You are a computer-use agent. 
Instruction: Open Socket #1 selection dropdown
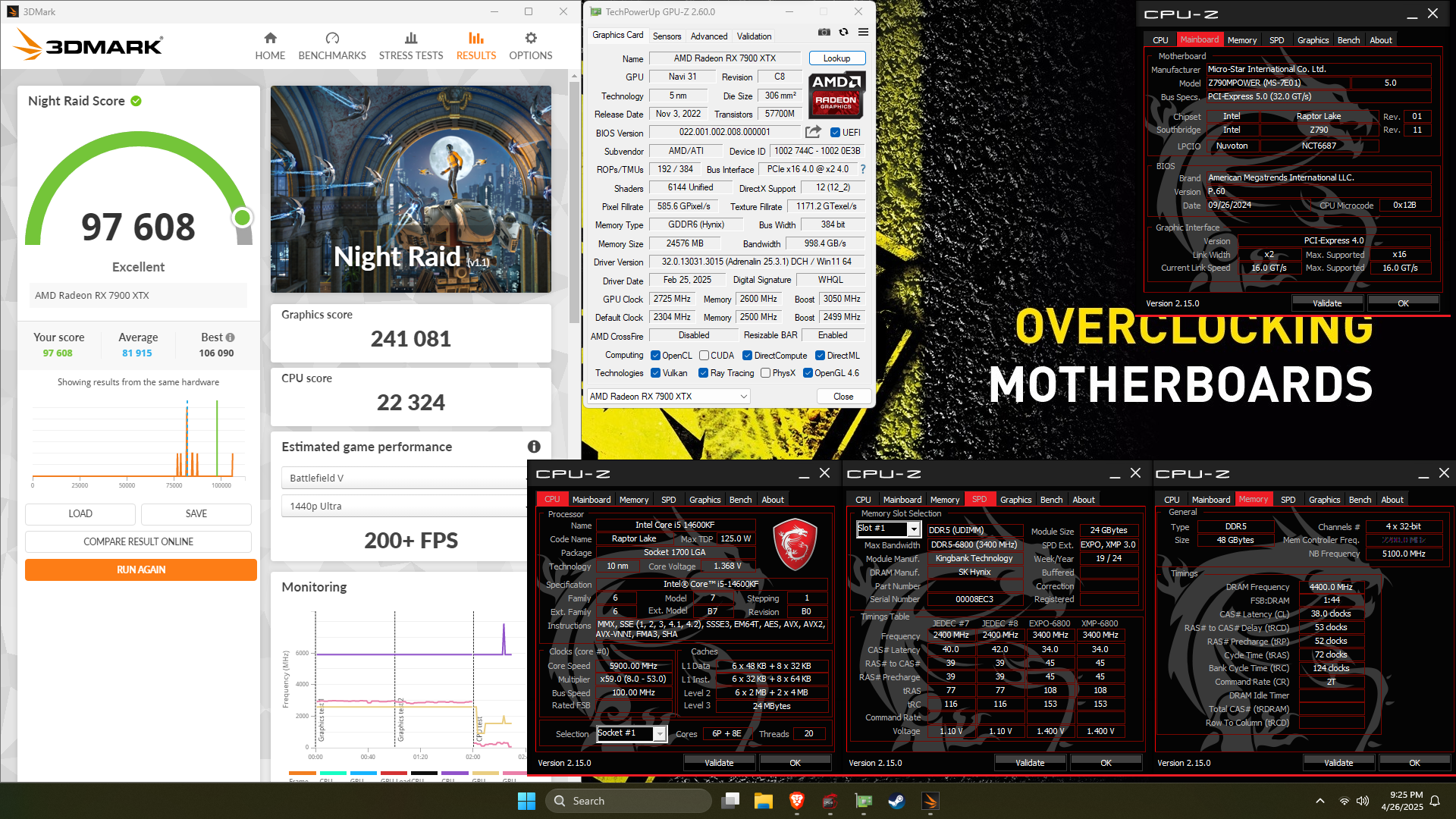click(x=631, y=733)
